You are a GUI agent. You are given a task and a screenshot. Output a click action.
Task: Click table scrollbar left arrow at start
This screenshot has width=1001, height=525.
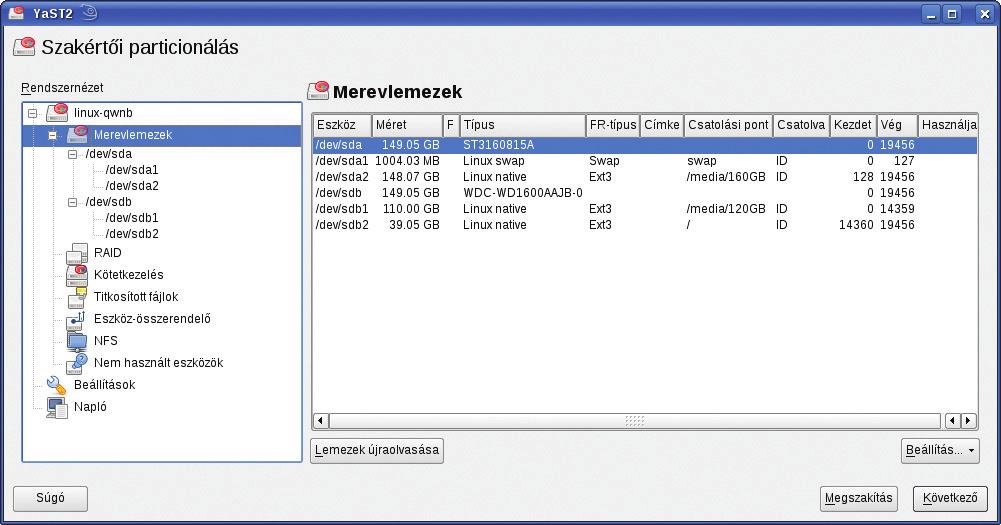pos(321,420)
